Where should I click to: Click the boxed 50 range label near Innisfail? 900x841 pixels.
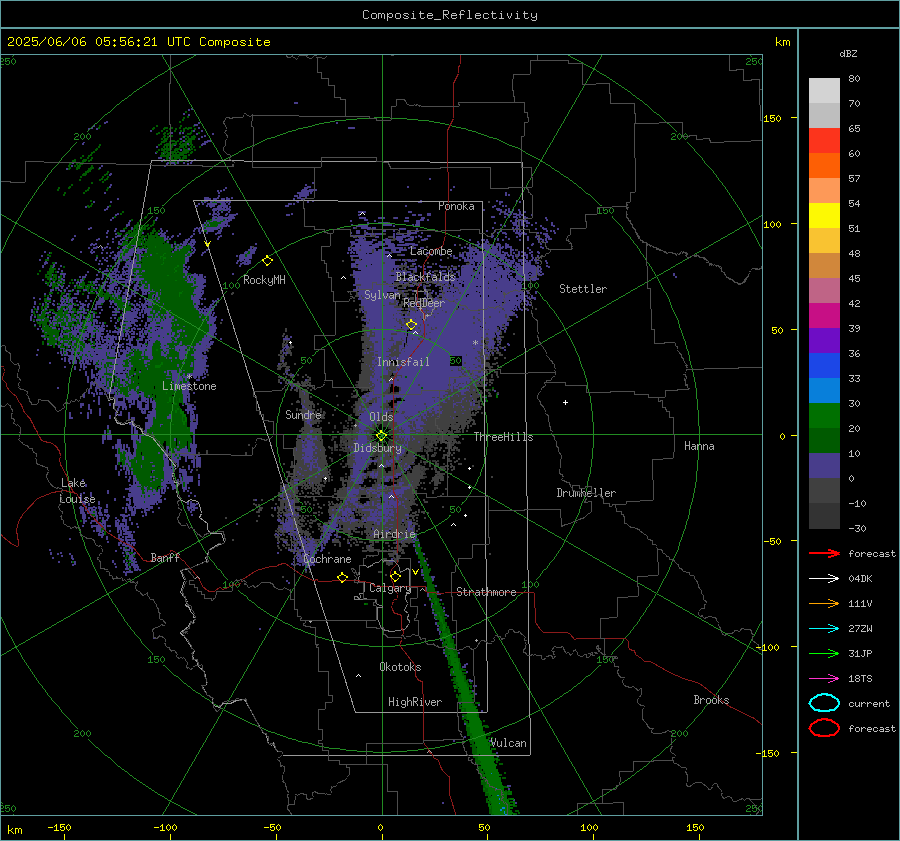[456, 361]
